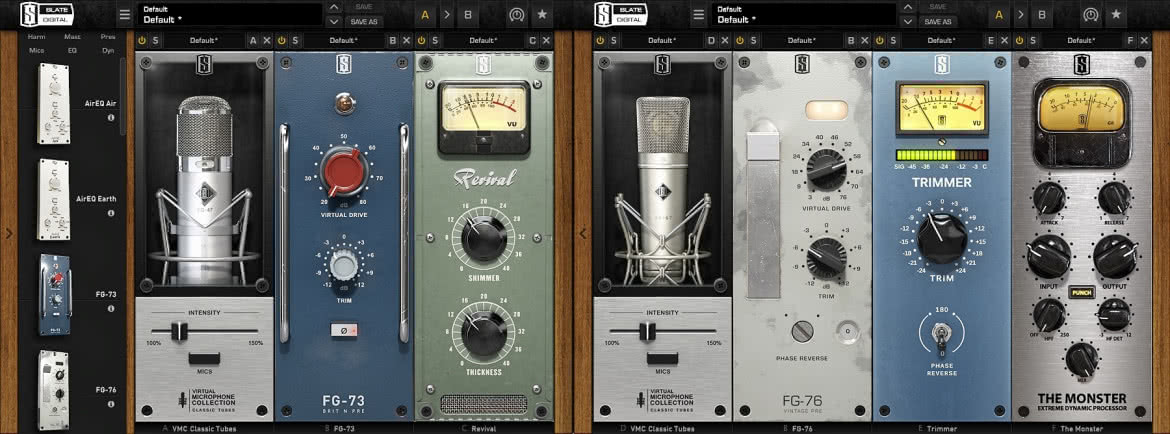Click the info icon under FG-73 in browser
Viewport: 1170px width, 434px height.
pos(111,309)
